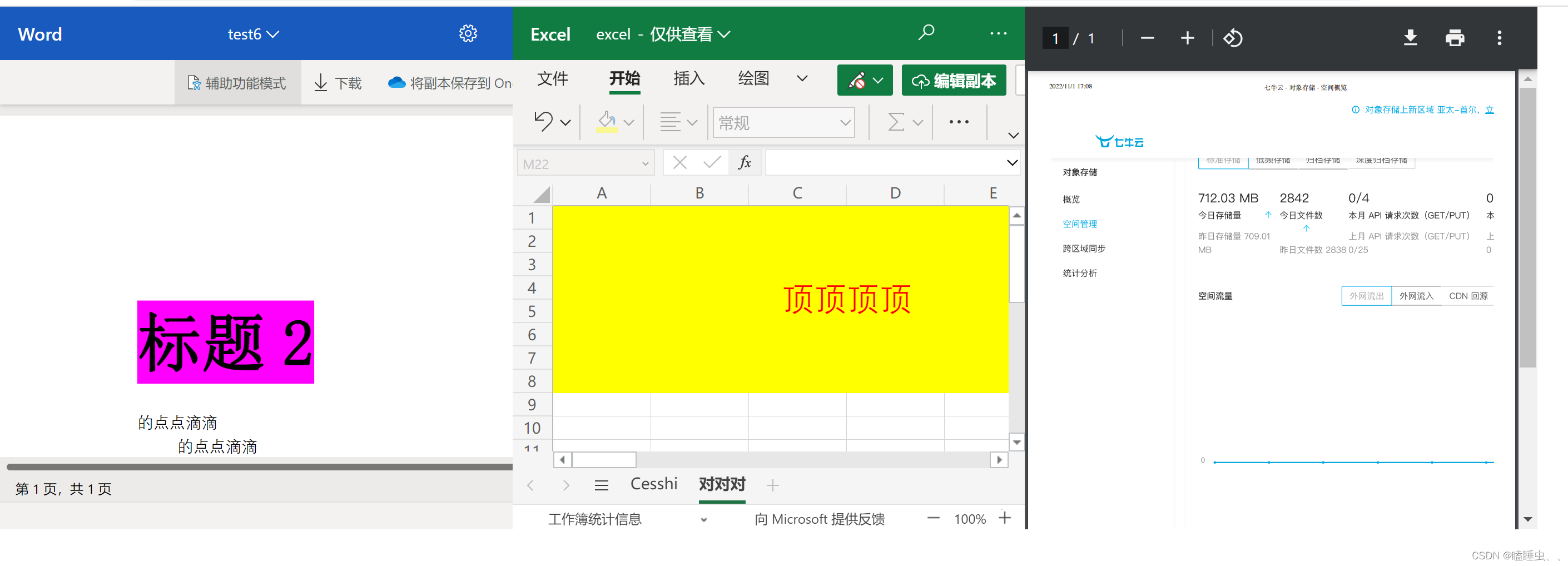Screen dimensions: 1568x566
Task: Switch to the 对对对 sheet tab
Action: [722, 484]
